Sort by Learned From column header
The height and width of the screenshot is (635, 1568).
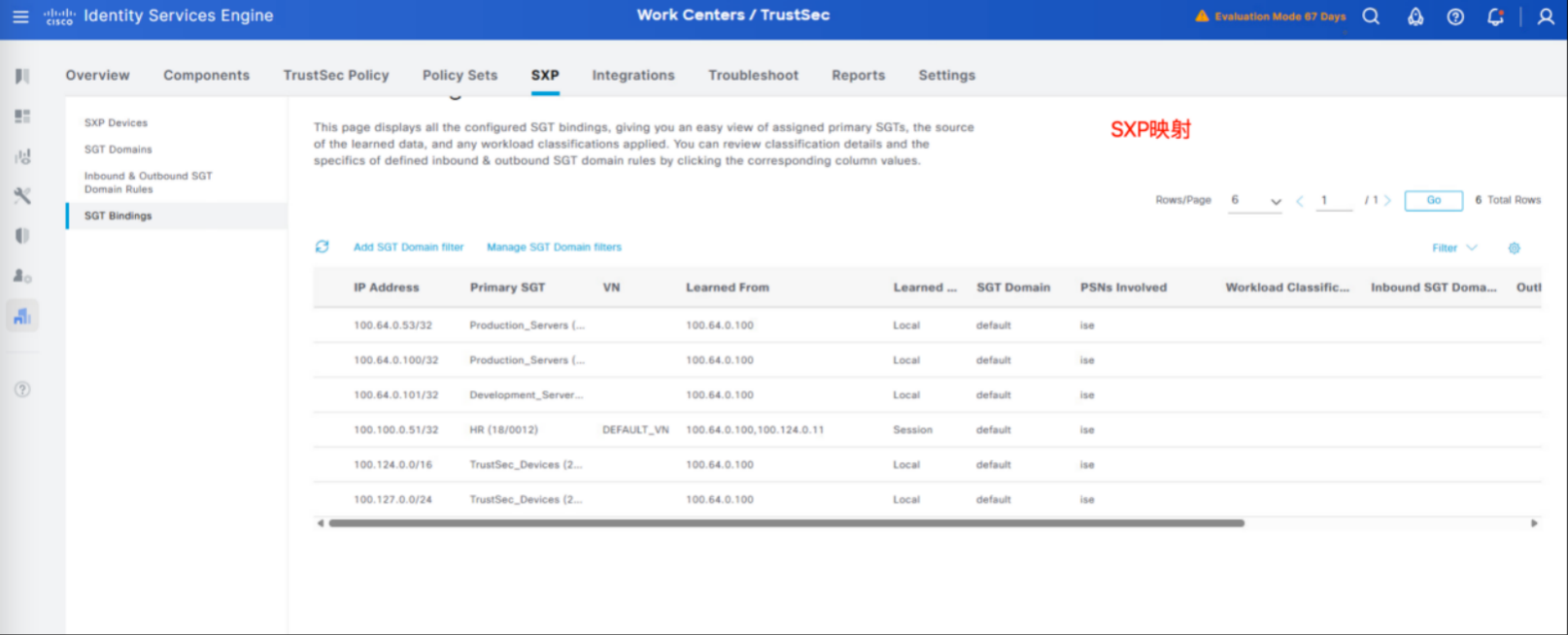click(727, 287)
